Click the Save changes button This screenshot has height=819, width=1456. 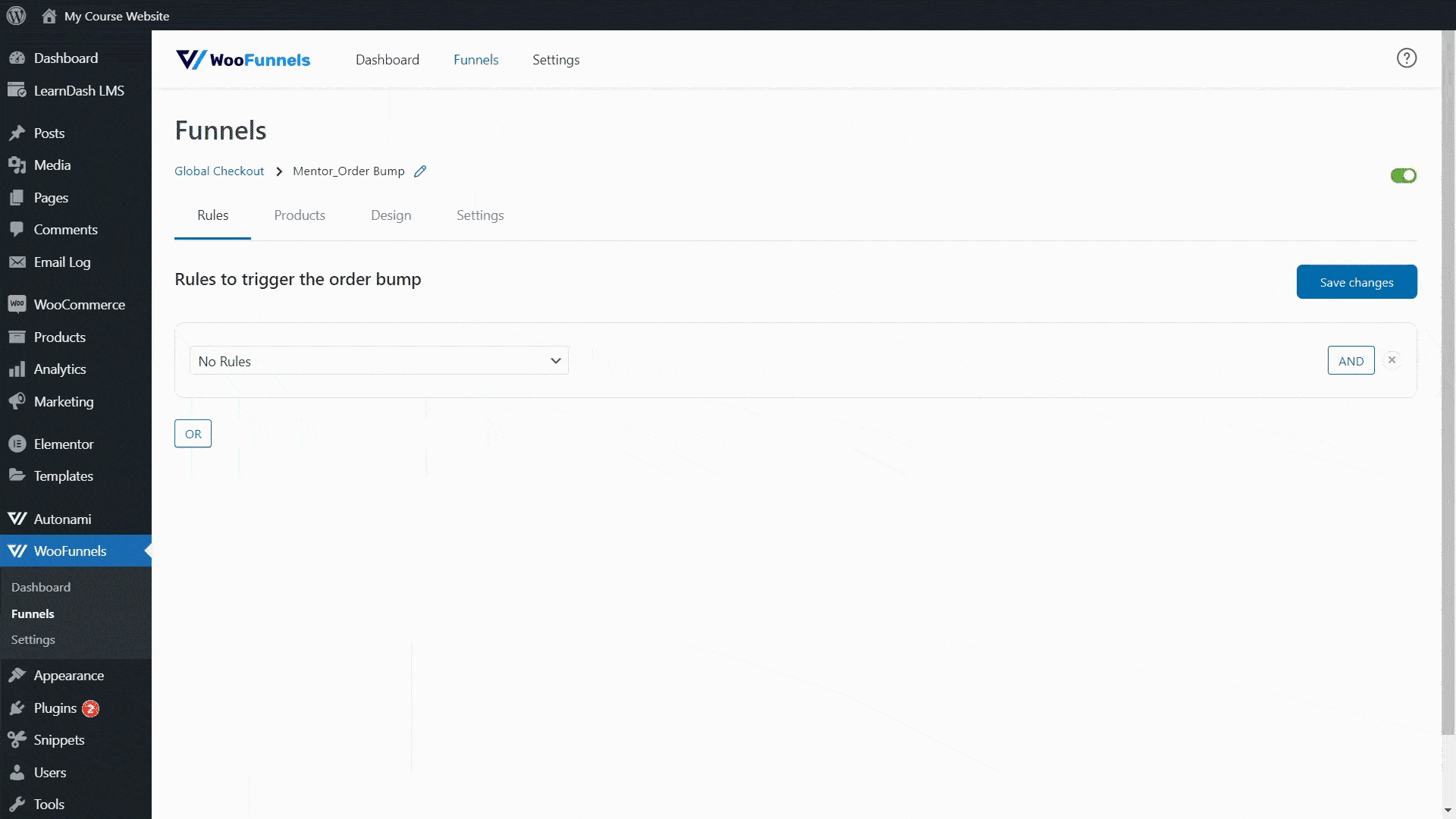point(1356,281)
